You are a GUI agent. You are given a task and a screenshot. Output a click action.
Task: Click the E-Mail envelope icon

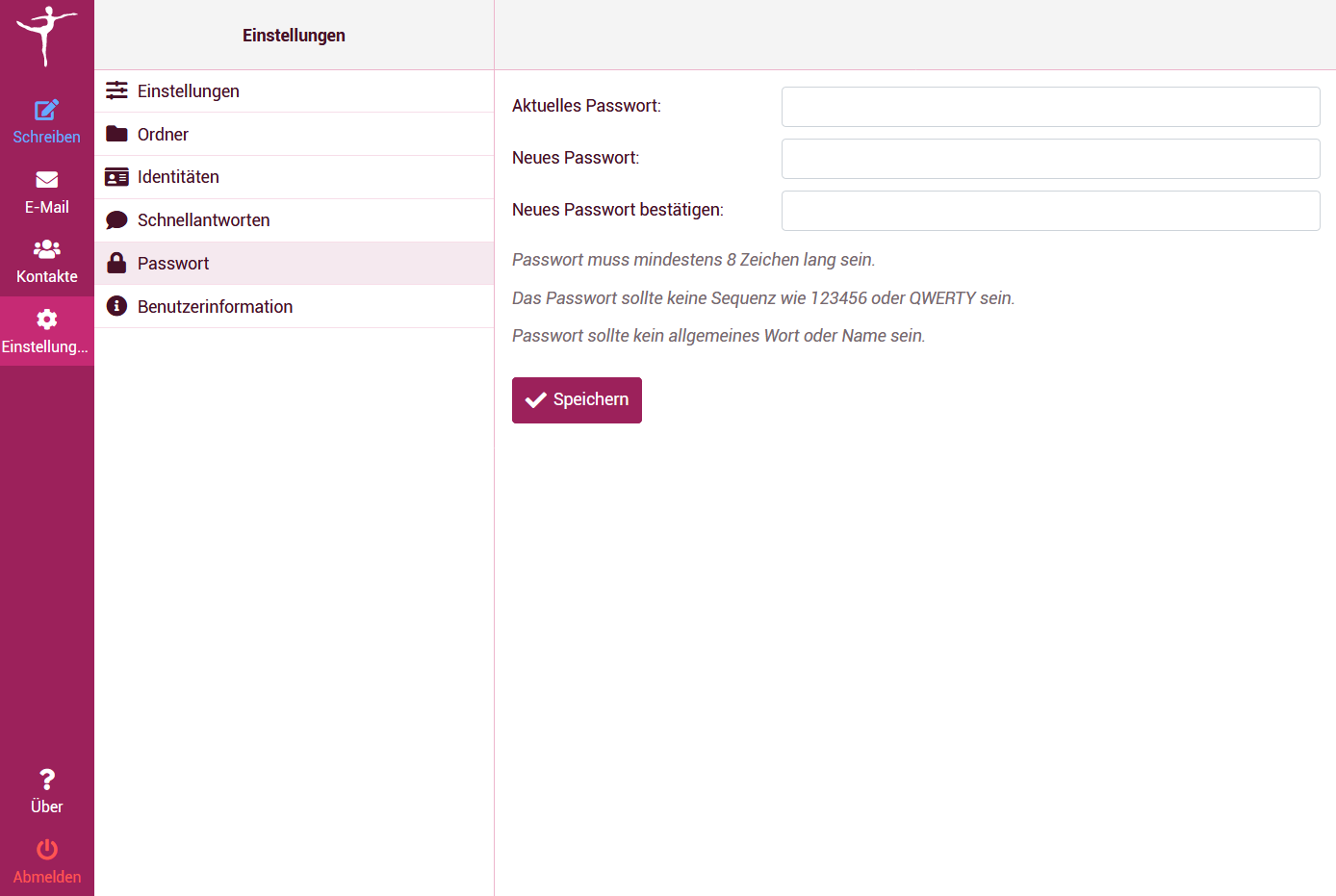click(x=46, y=180)
